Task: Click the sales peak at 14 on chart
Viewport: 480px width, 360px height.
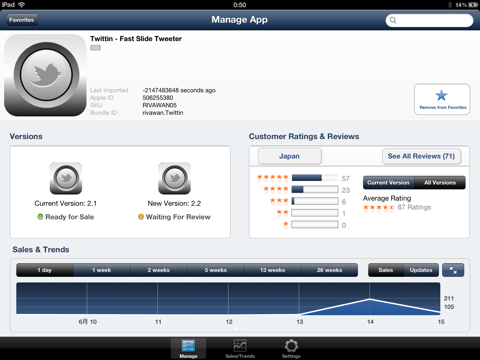Action: pos(369,299)
